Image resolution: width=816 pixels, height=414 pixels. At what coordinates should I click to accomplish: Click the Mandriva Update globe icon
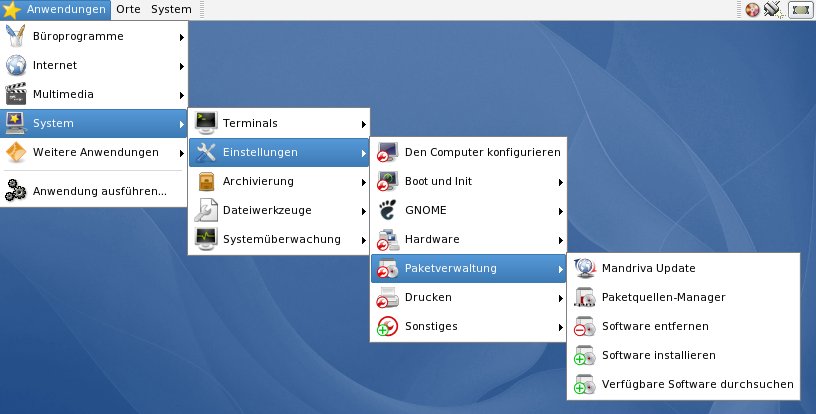(x=585, y=268)
